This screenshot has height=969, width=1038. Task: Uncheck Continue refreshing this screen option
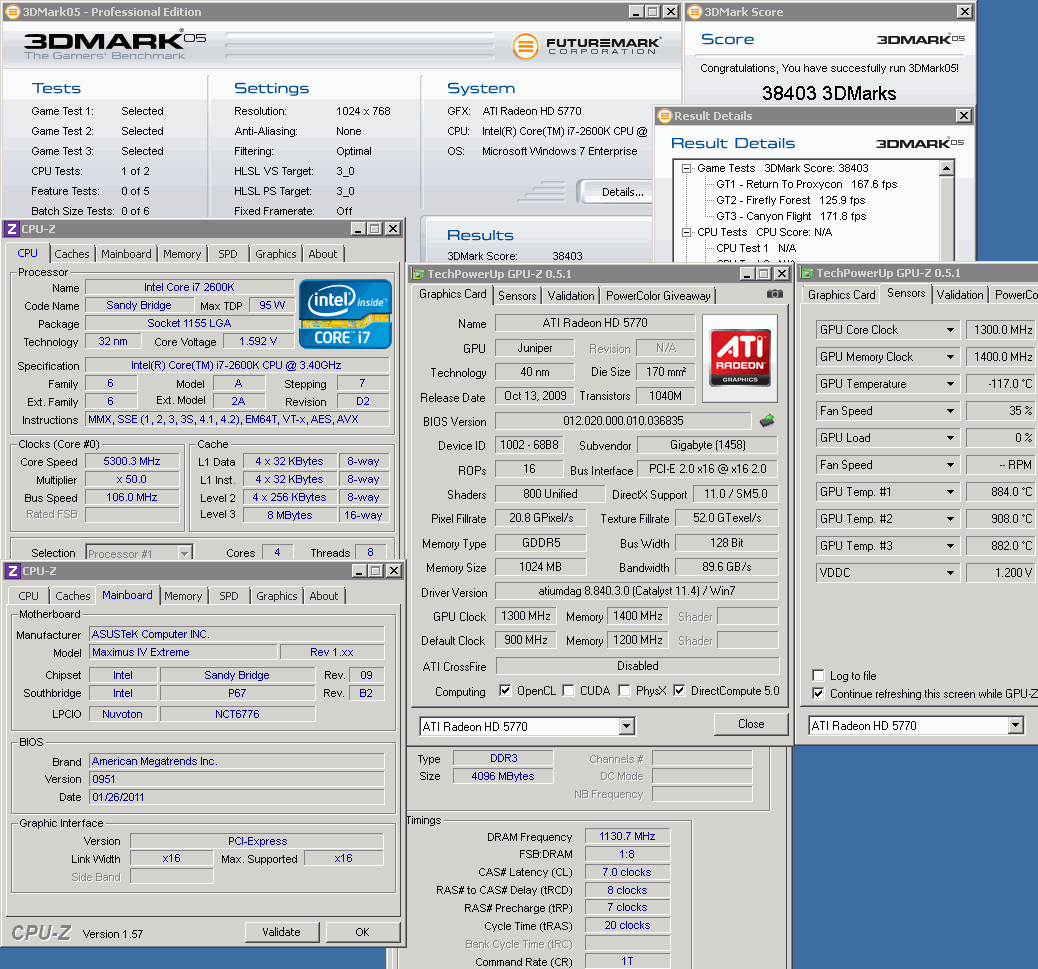click(818, 693)
